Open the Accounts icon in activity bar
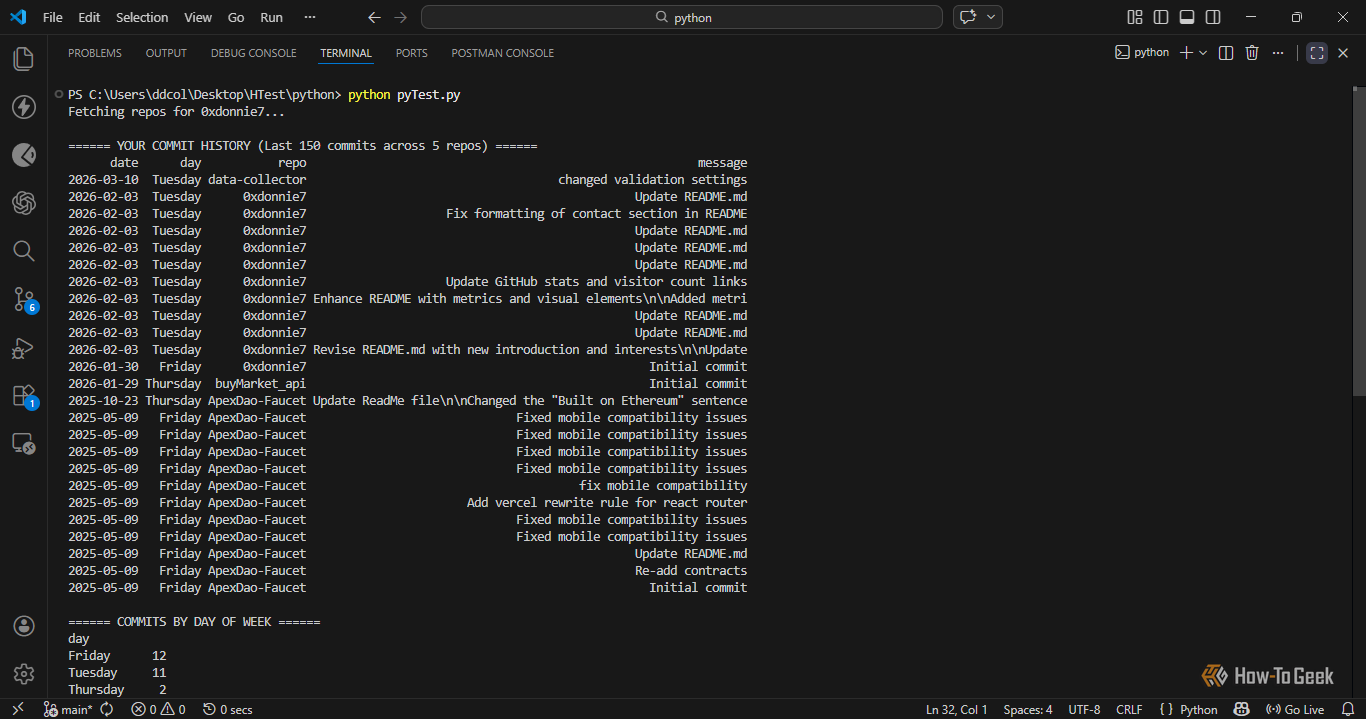The image size is (1366, 719). pos(24,626)
